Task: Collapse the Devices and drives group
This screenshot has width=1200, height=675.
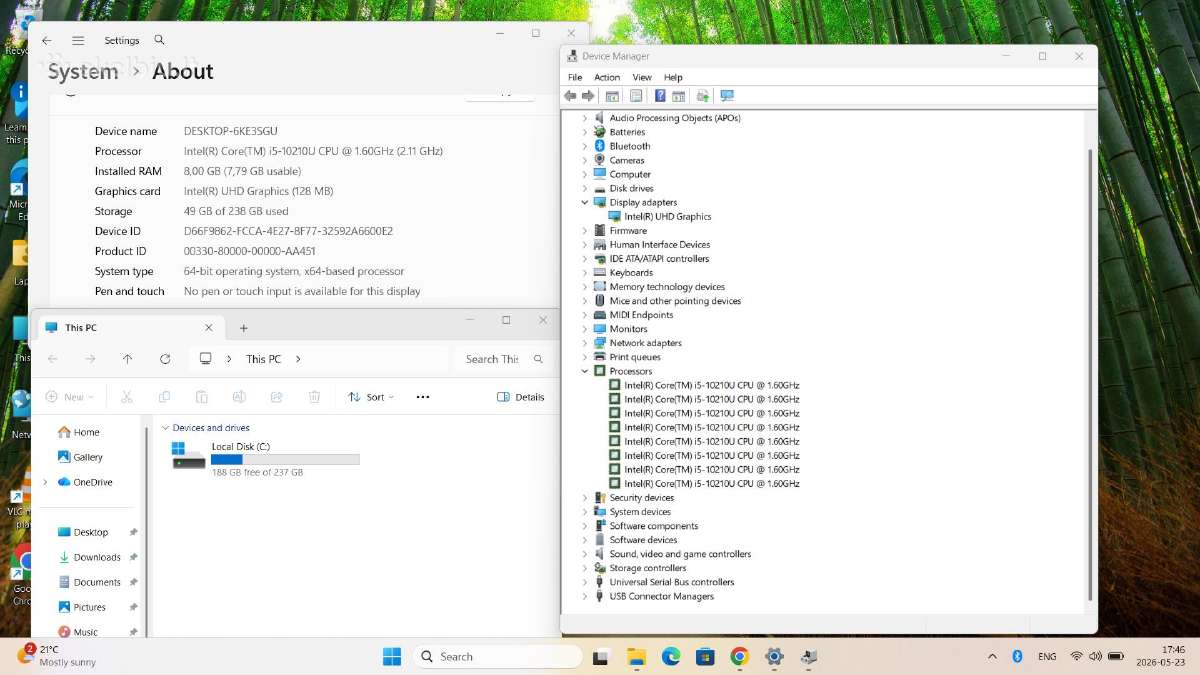Action: coord(165,428)
